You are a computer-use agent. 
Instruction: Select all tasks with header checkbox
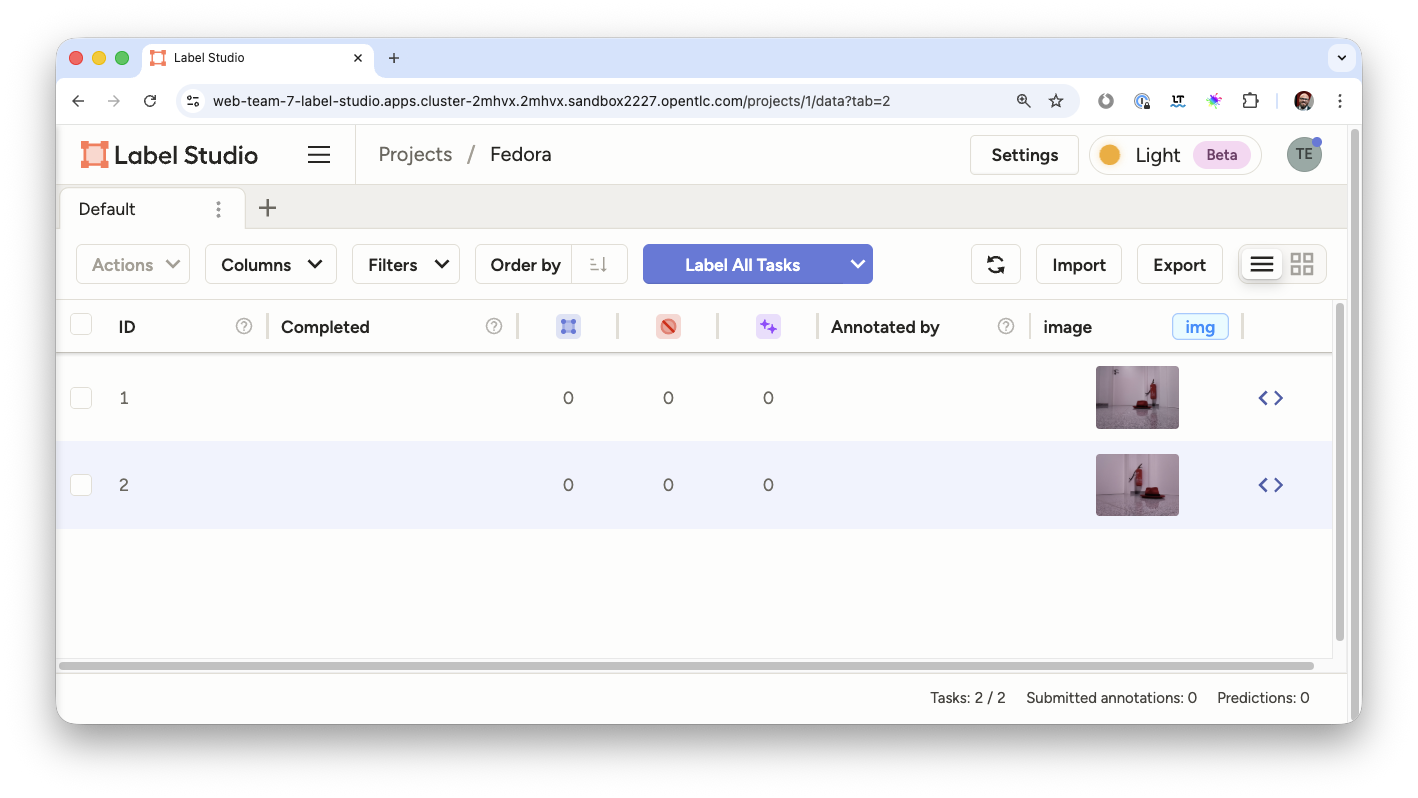[81, 325]
